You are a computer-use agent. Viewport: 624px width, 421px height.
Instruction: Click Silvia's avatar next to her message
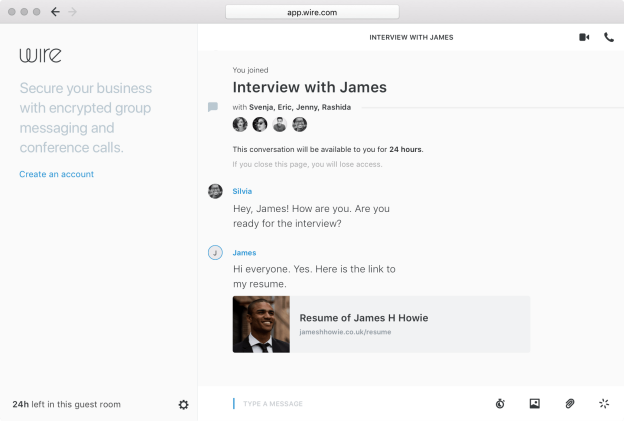coord(215,191)
